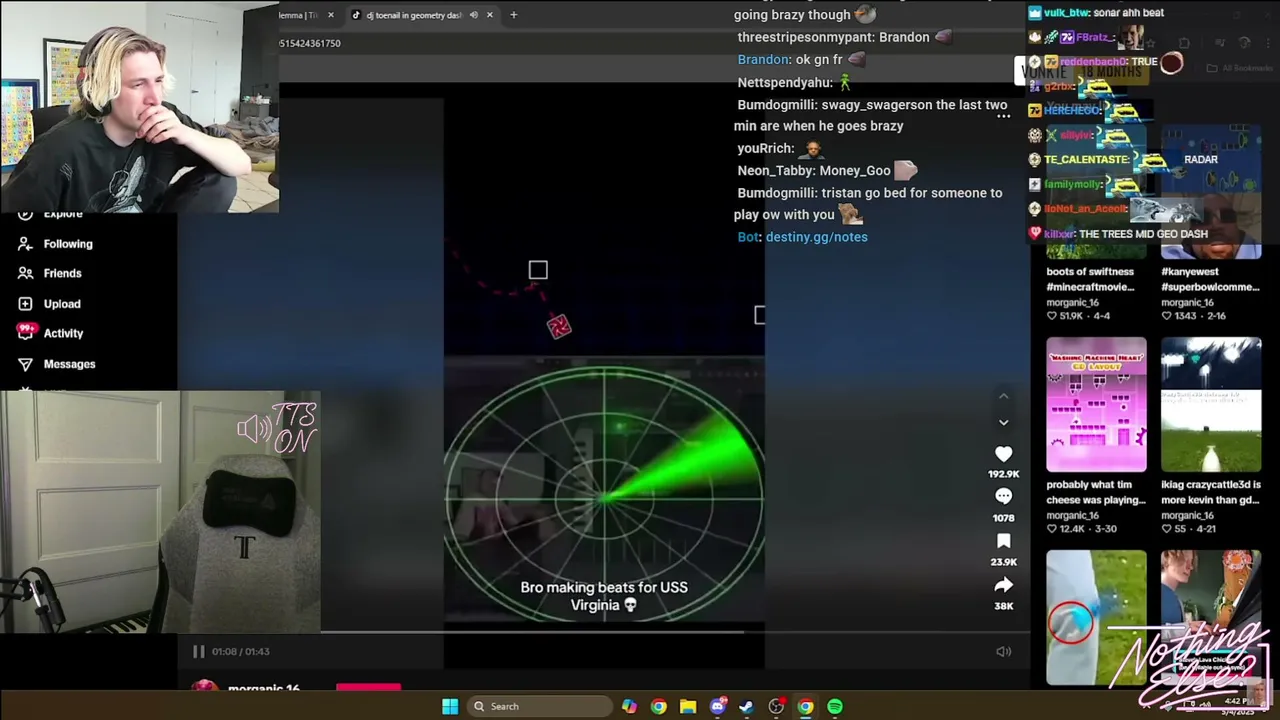Open a new browser tab with plus button
The image size is (1280, 720).
(x=513, y=15)
